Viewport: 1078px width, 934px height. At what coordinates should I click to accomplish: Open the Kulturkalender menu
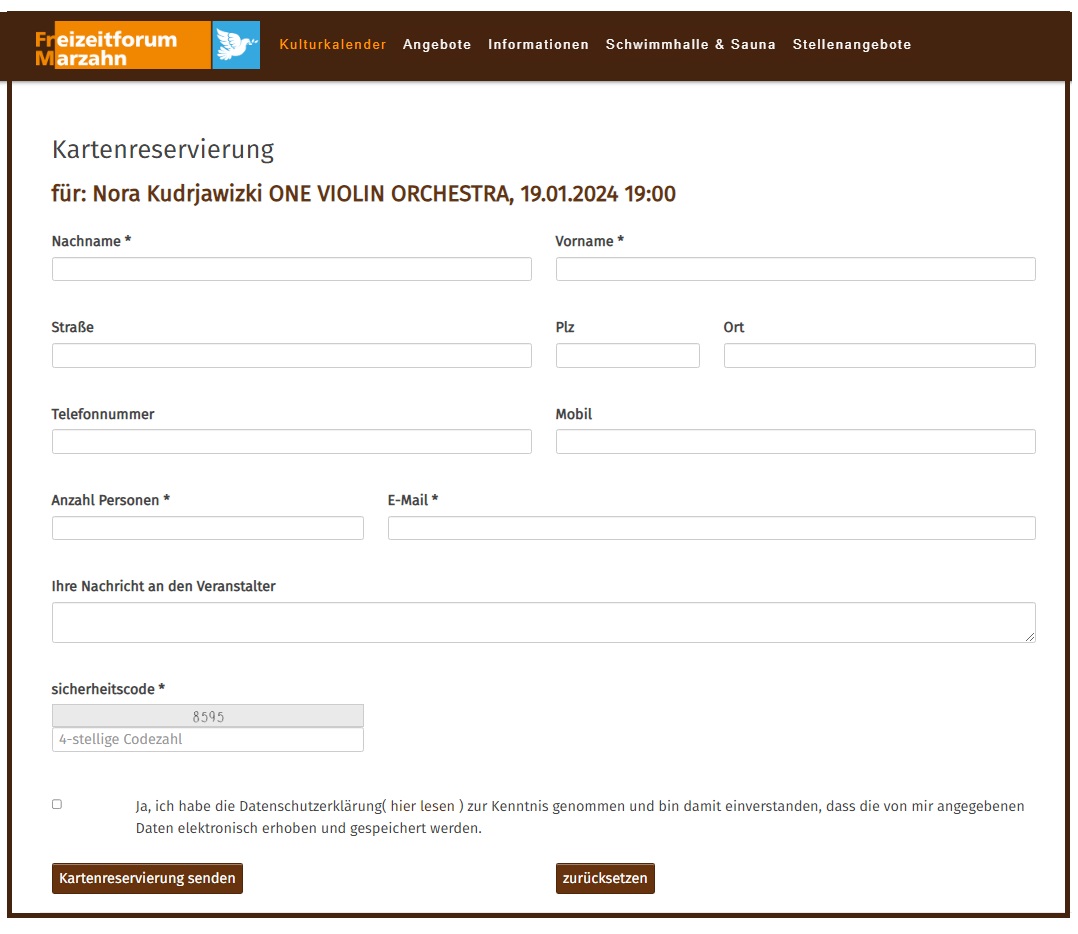[333, 45]
